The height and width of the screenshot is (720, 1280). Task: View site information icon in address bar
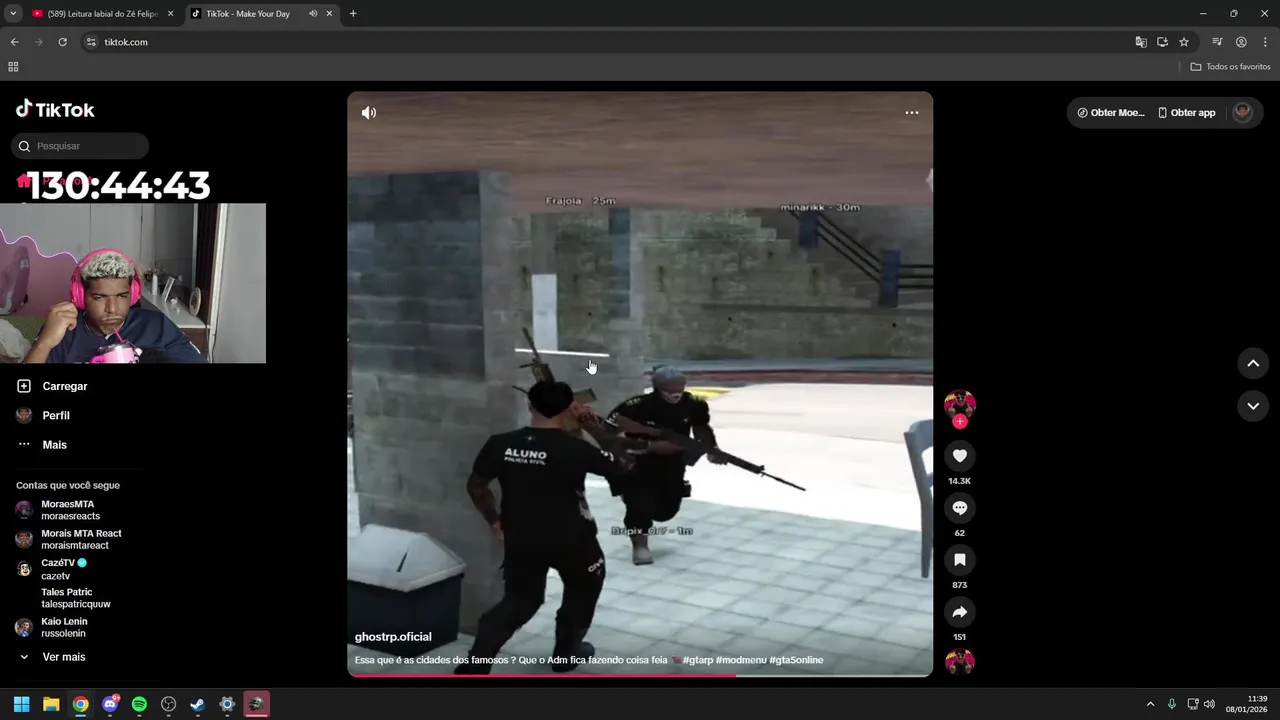point(91,42)
